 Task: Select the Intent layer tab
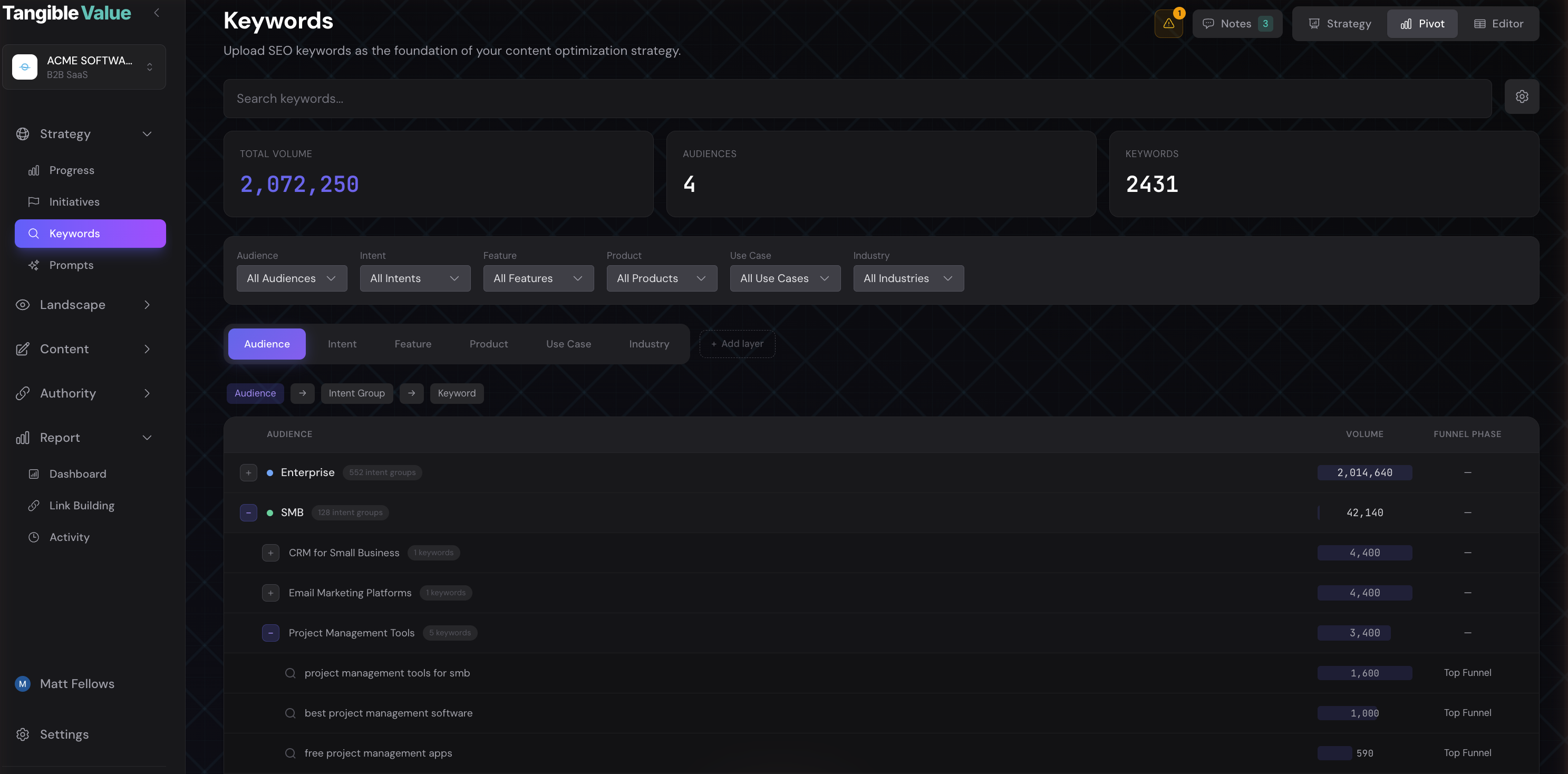tap(342, 344)
